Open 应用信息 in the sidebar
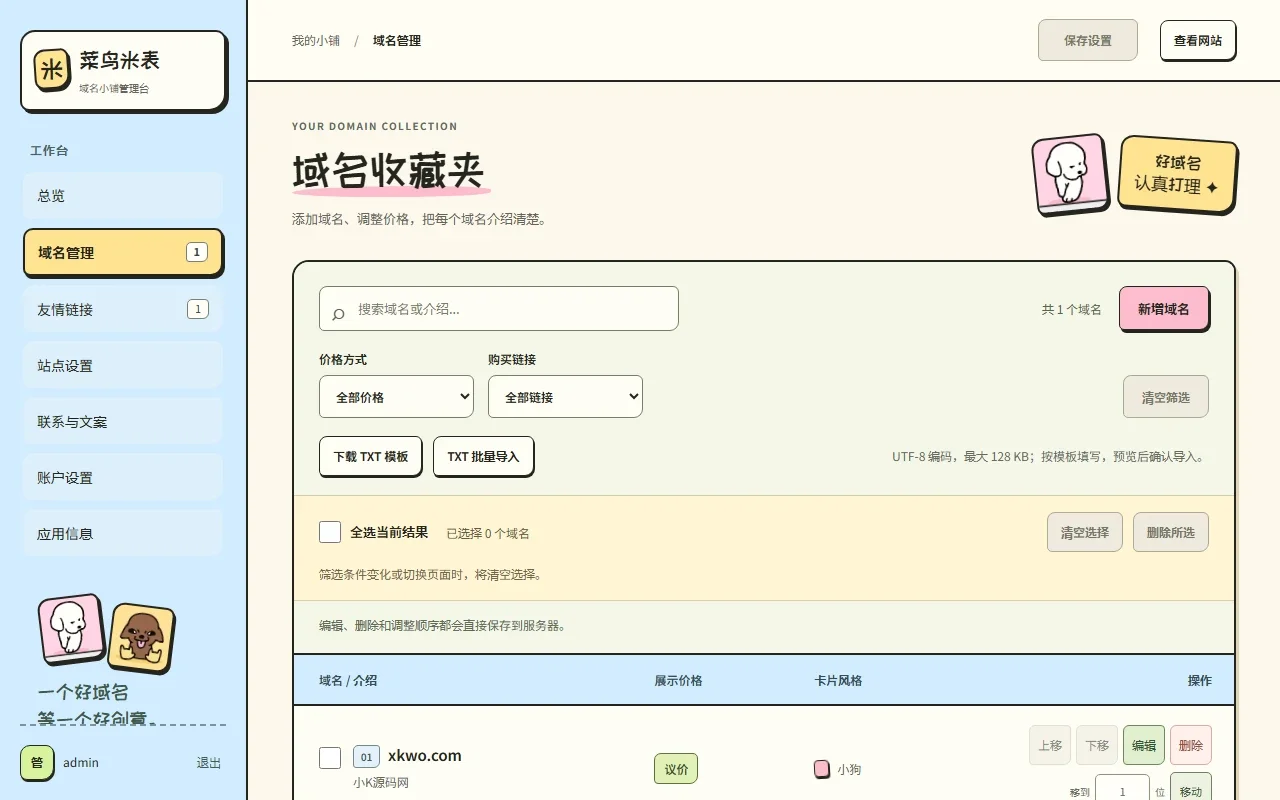The image size is (1280, 800). click(123, 534)
